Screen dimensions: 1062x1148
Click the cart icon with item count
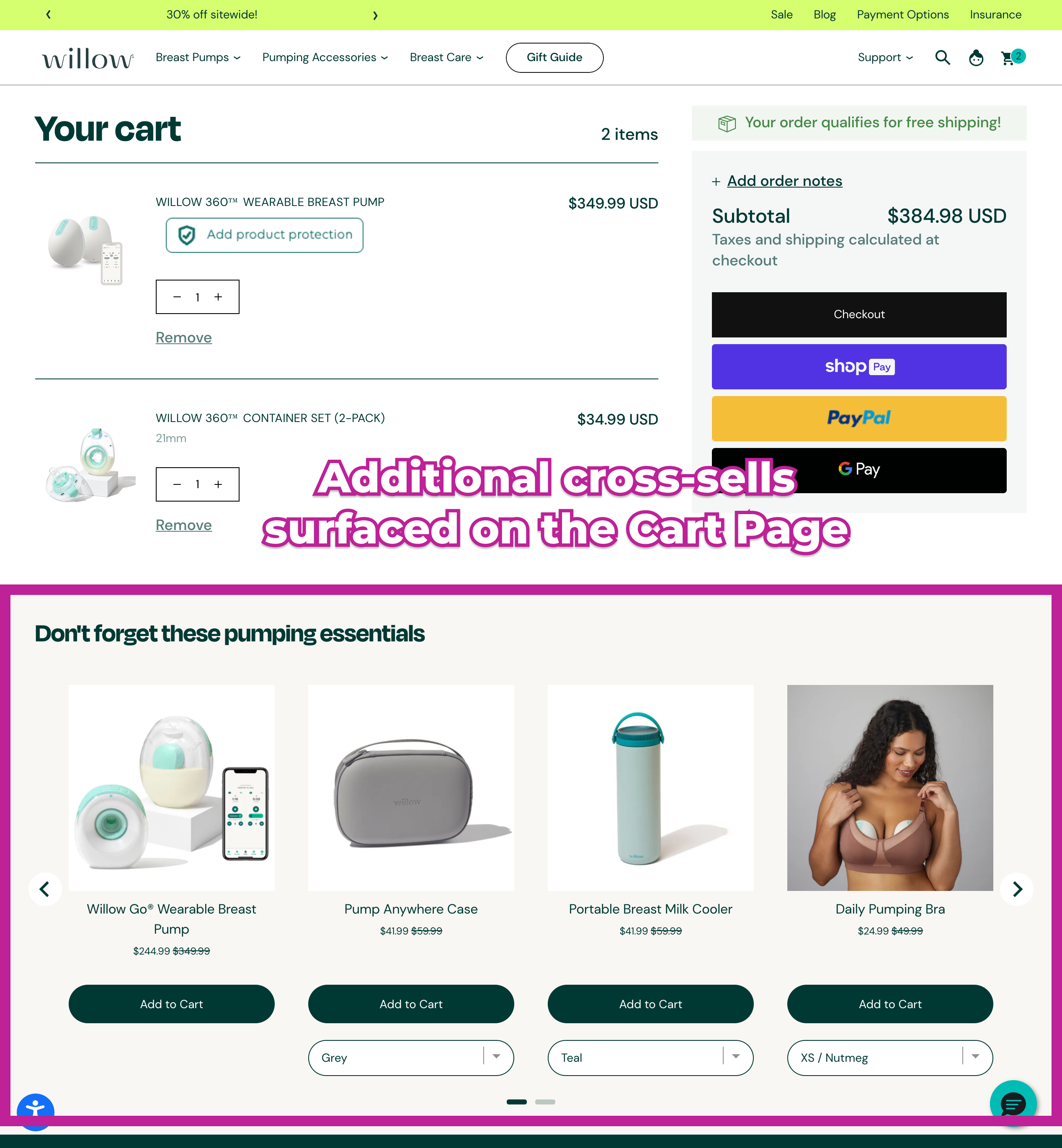[1011, 57]
